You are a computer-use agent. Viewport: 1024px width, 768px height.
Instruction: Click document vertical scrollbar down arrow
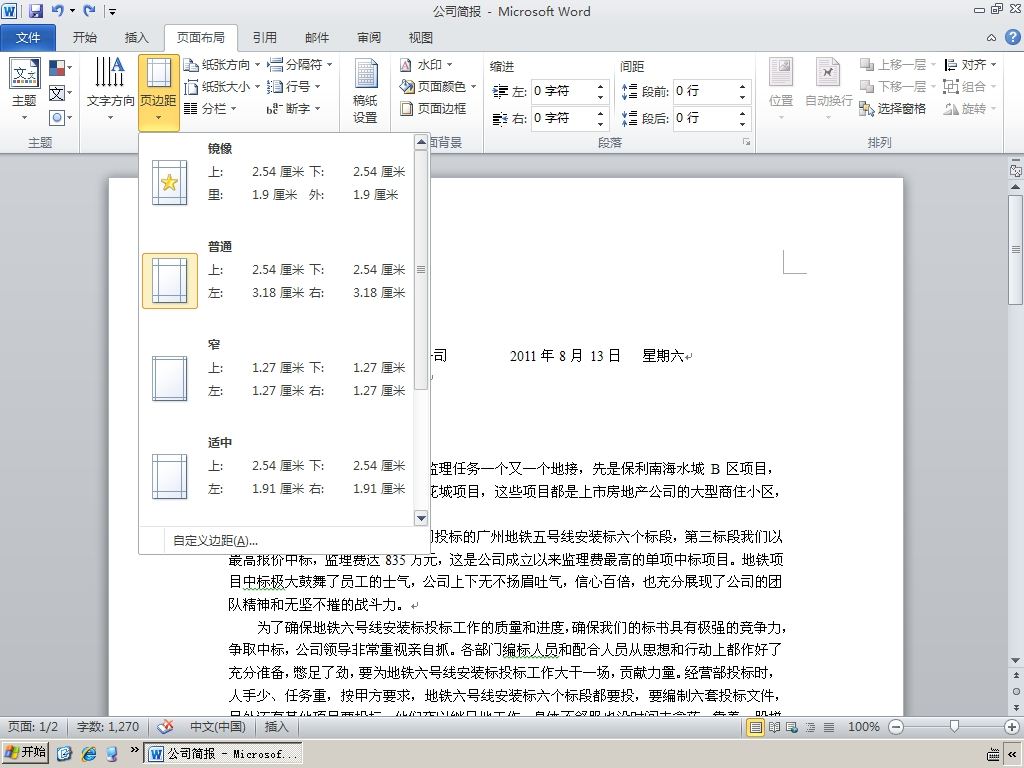(1016, 661)
